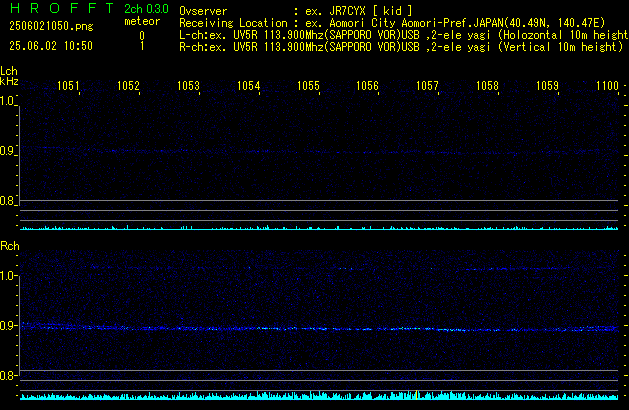Viewport: 629px width, 410px height.
Task: Click the 1100 time marker
Action: [x=607, y=86]
